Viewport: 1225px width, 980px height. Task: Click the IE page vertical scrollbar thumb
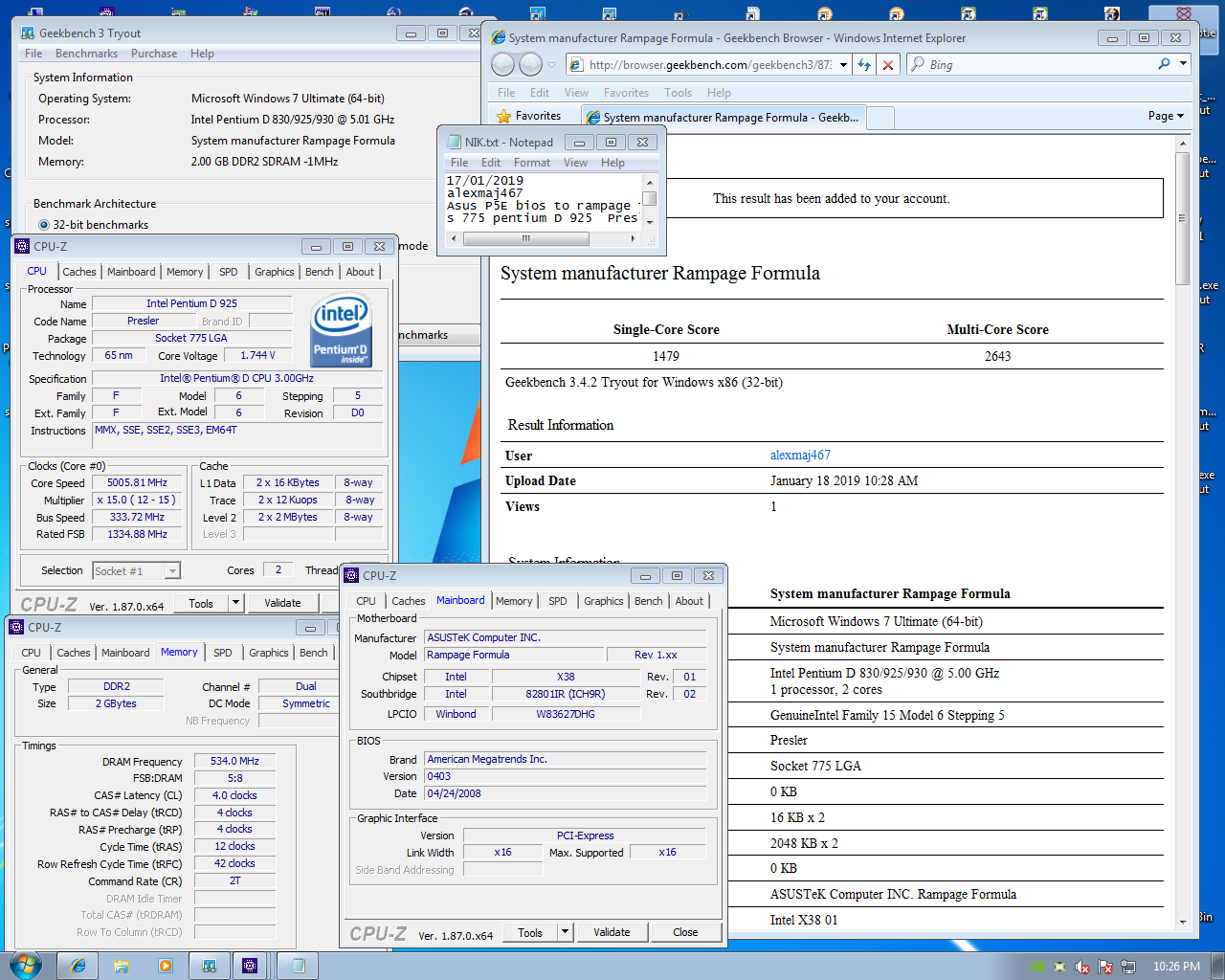[x=1182, y=217]
